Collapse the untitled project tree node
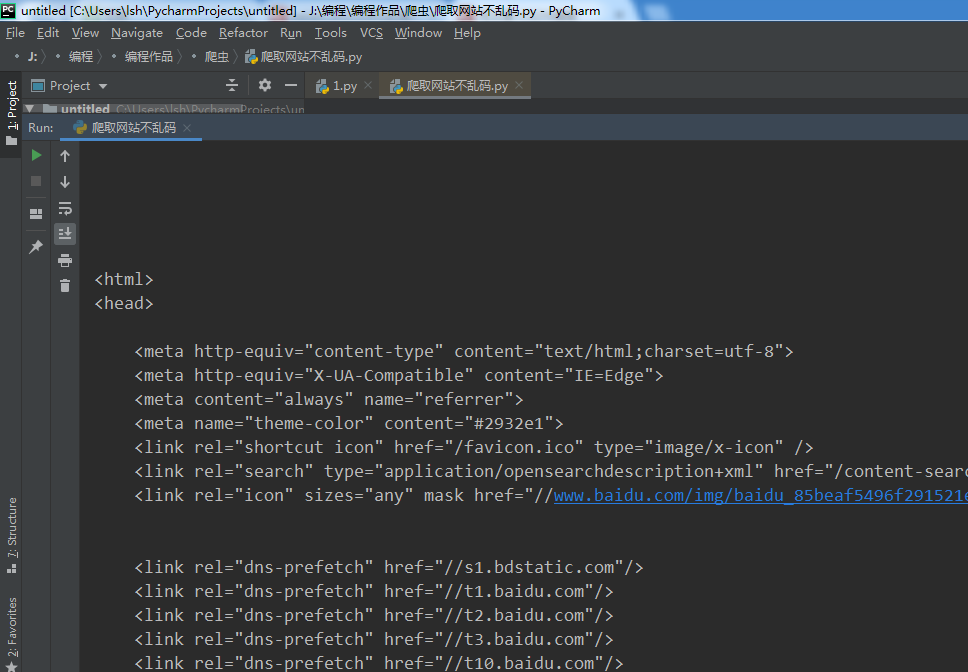The image size is (968, 672). (x=29, y=109)
